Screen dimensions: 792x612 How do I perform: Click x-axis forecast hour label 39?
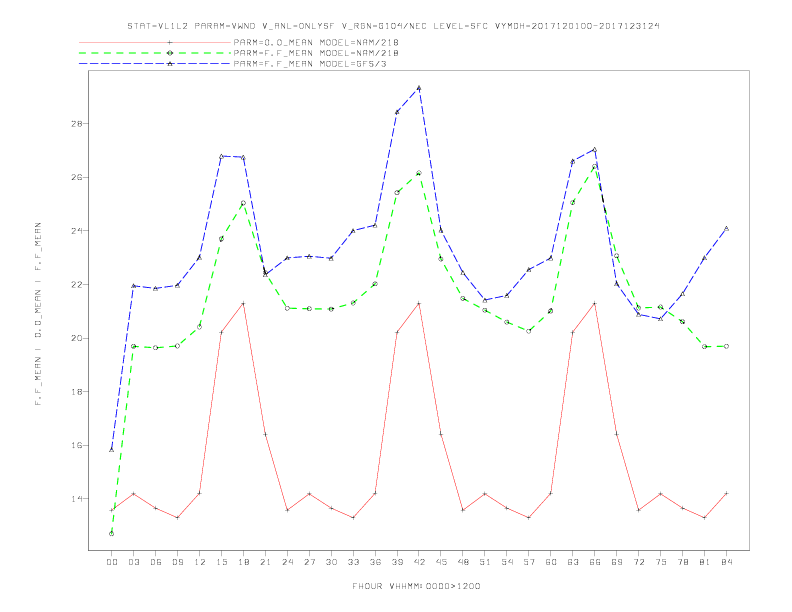click(x=397, y=562)
